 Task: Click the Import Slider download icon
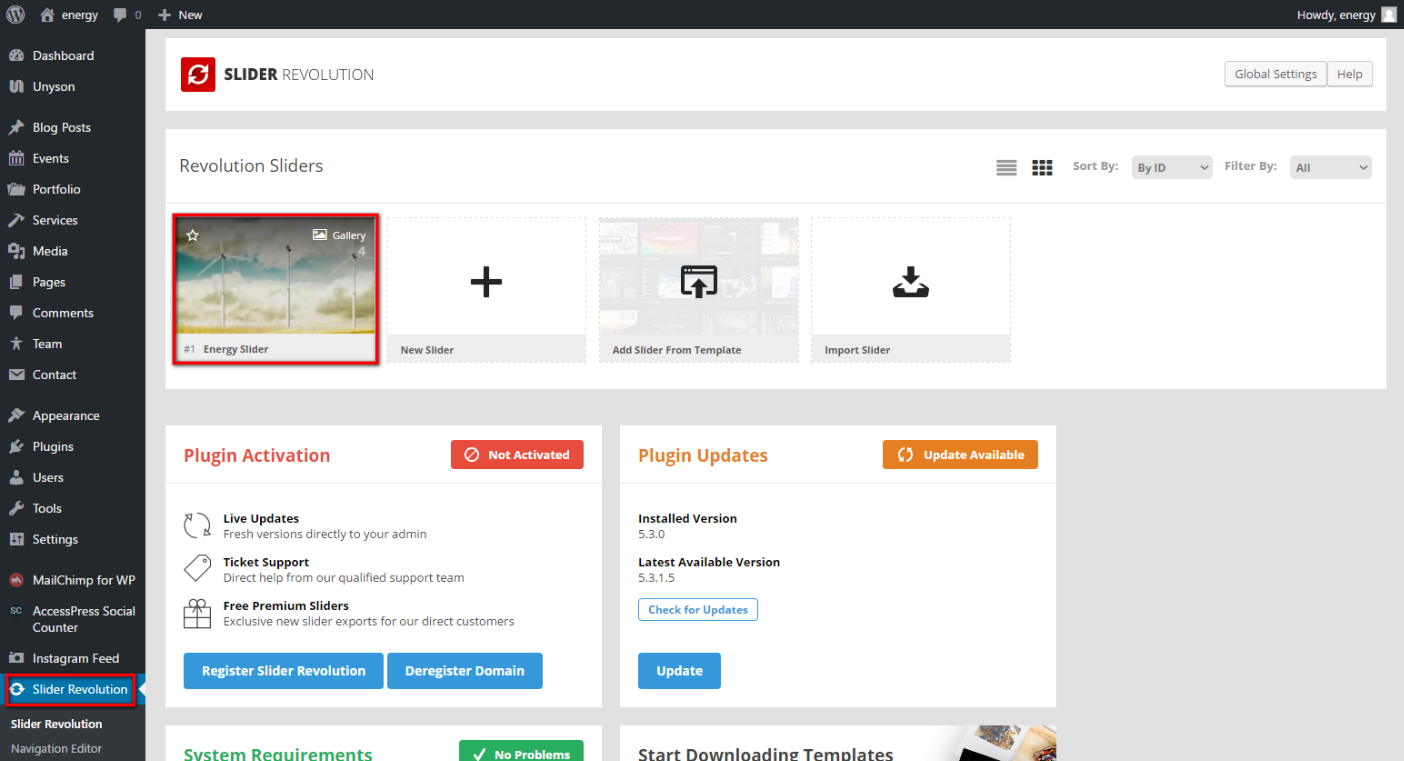(910, 283)
